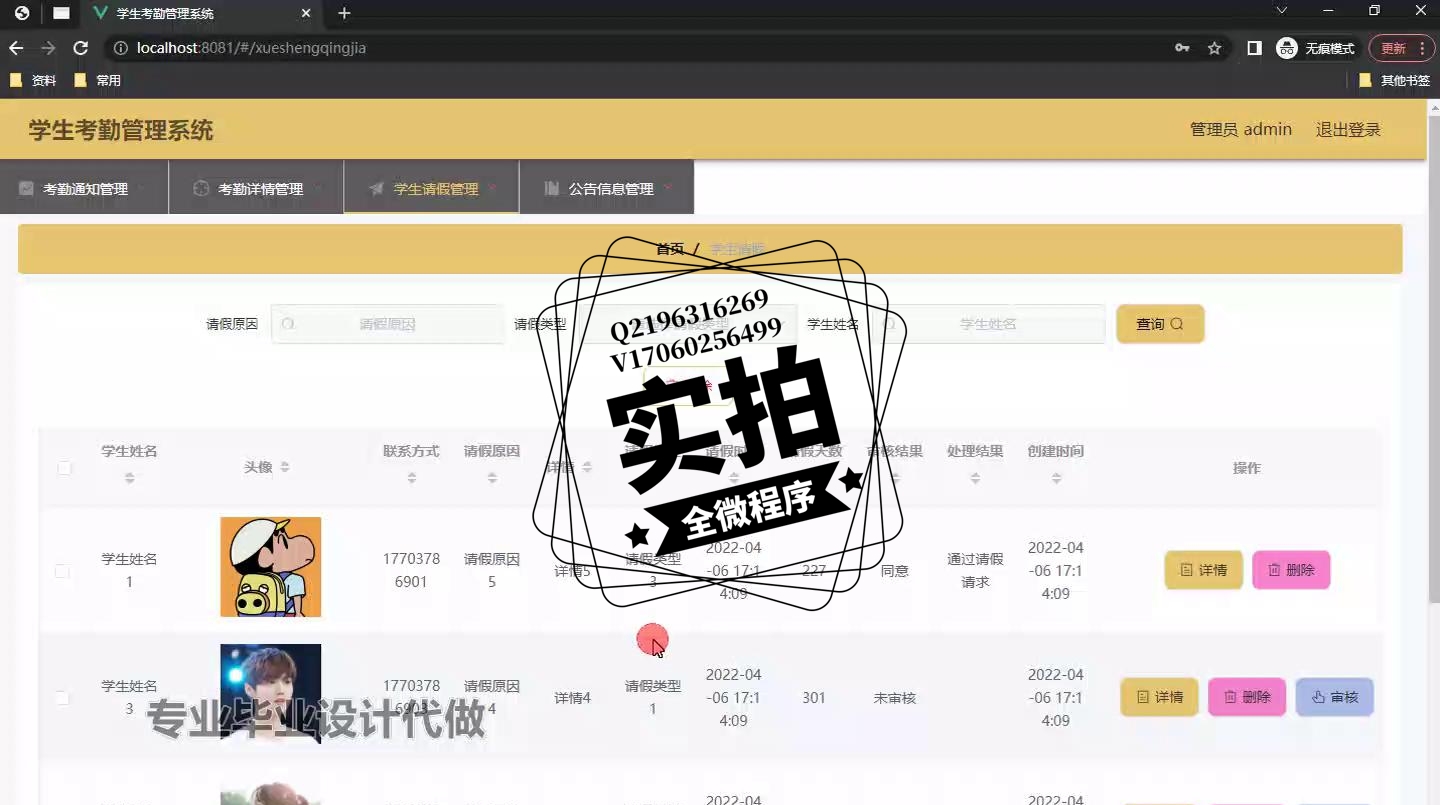Image resolution: width=1440 pixels, height=805 pixels.
Task: Click 学生请假管理 paper-plane icon
Action: click(376, 188)
